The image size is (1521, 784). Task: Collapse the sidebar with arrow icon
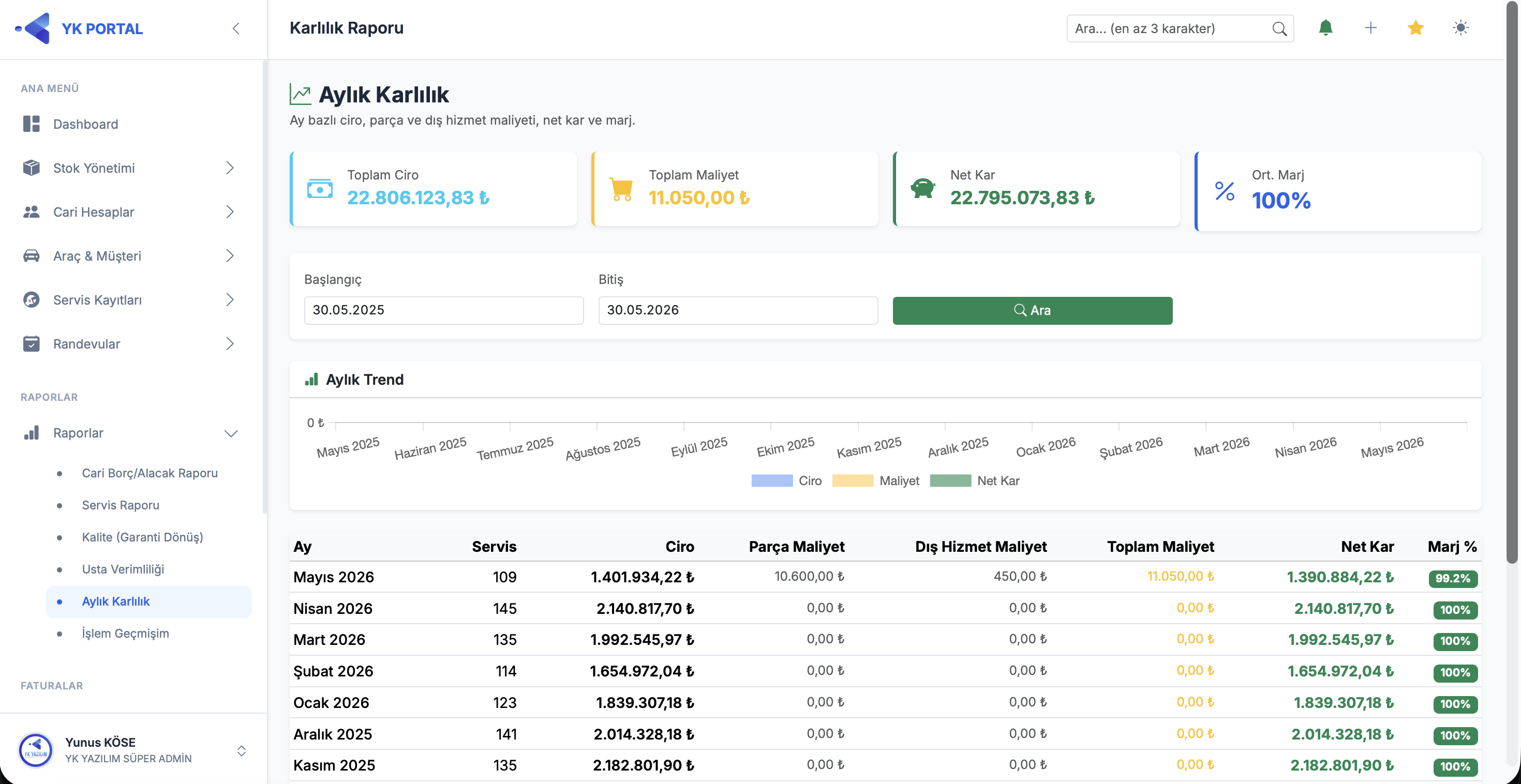click(236, 28)
